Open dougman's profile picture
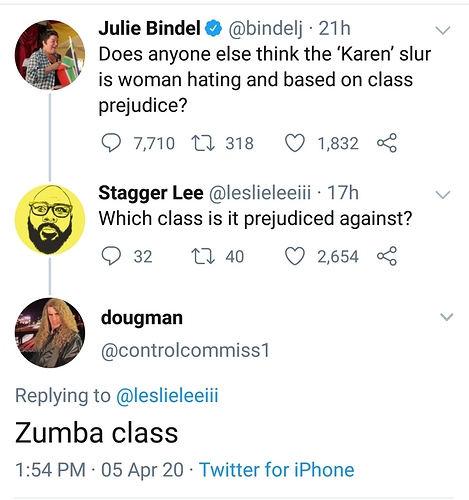469x500 pixels. (x=50, y=333)
